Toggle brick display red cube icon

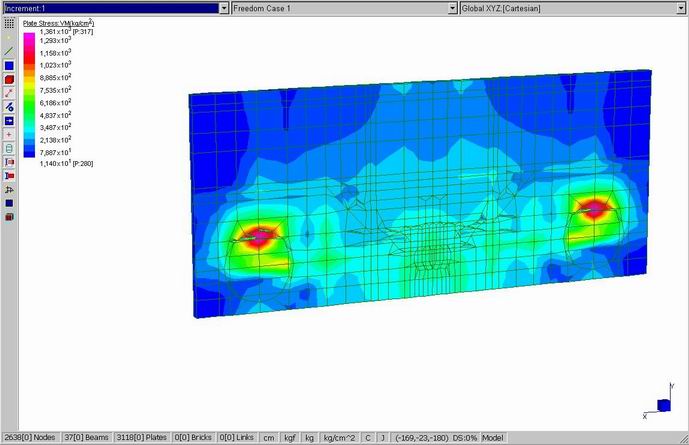click(x=9, y=80)
